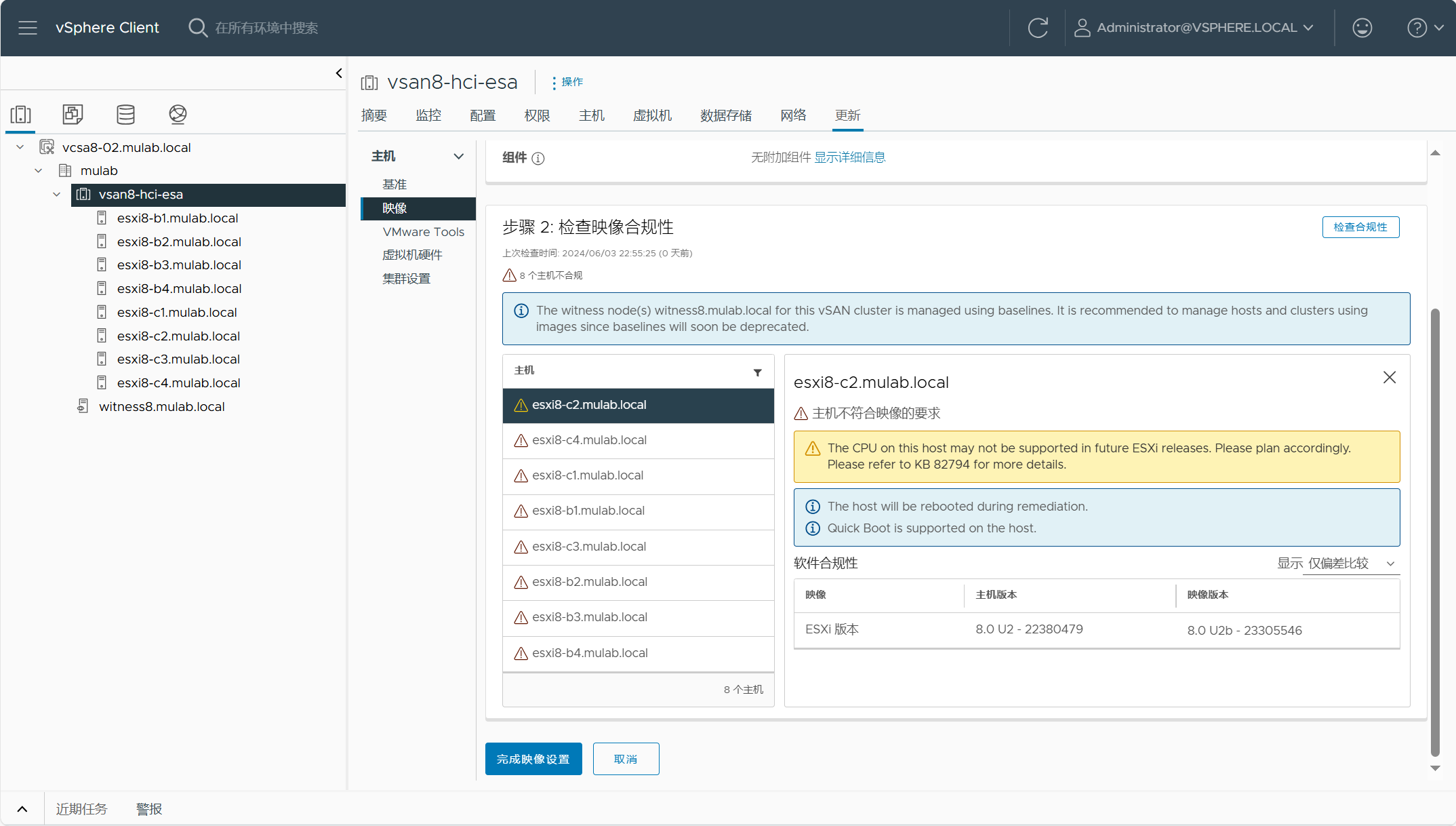The image size is (1456, 826).
Task: Collapse the left navigation sidebar
Action: click(x=339, y=73)
